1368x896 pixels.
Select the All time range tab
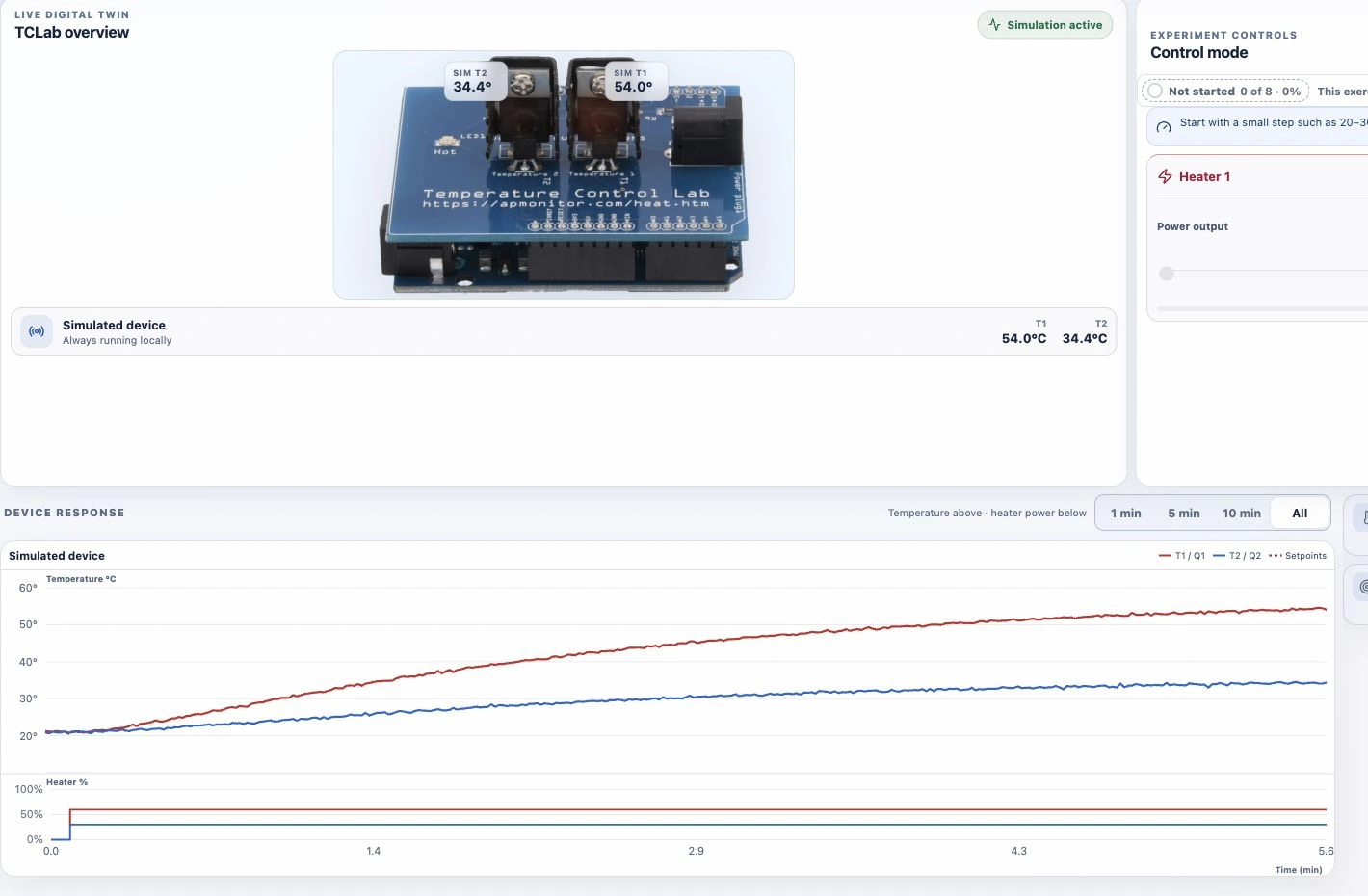coord(1300,514)
